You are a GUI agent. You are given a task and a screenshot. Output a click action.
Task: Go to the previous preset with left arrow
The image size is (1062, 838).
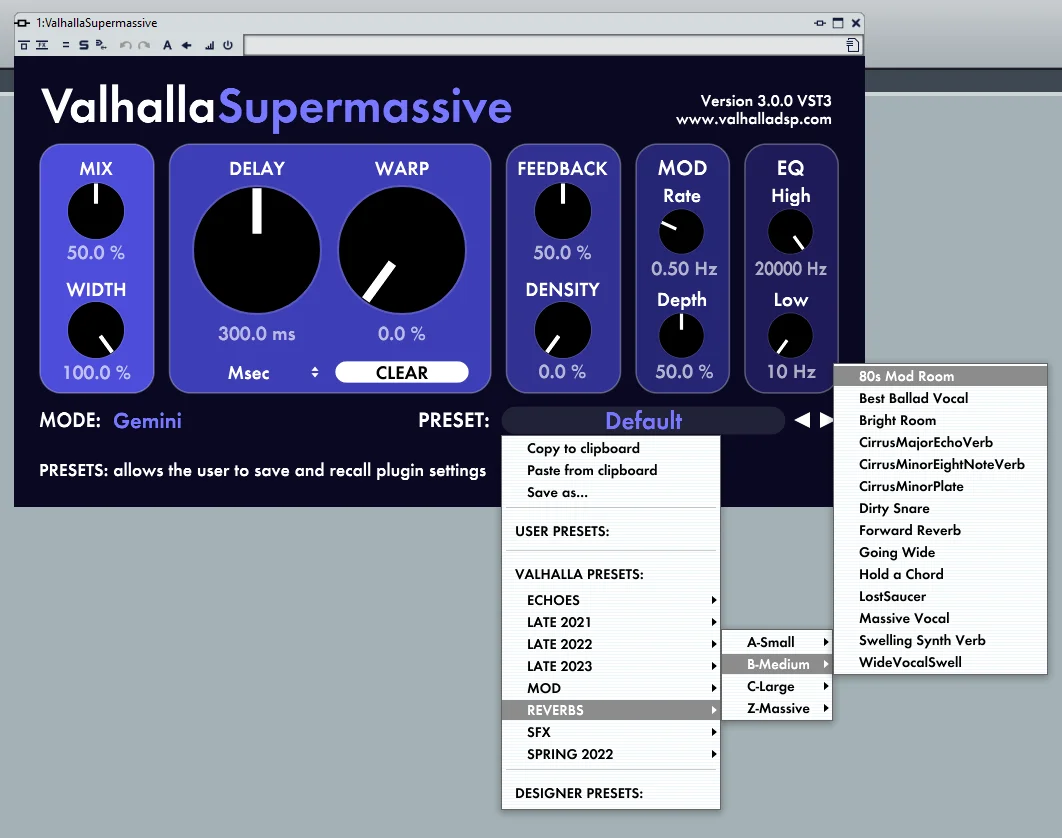[802, 420]
